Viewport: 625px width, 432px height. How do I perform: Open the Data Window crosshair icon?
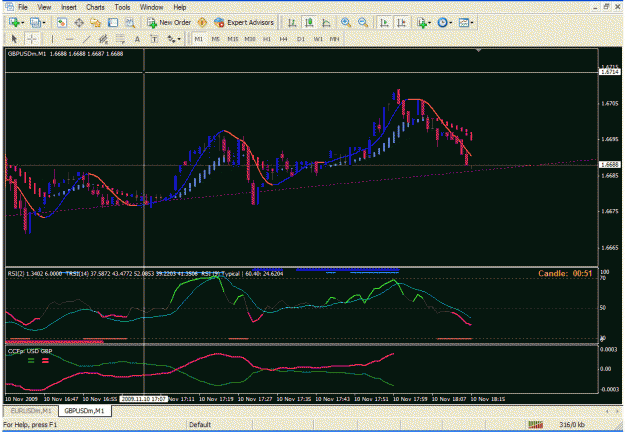tap(79, 23)
